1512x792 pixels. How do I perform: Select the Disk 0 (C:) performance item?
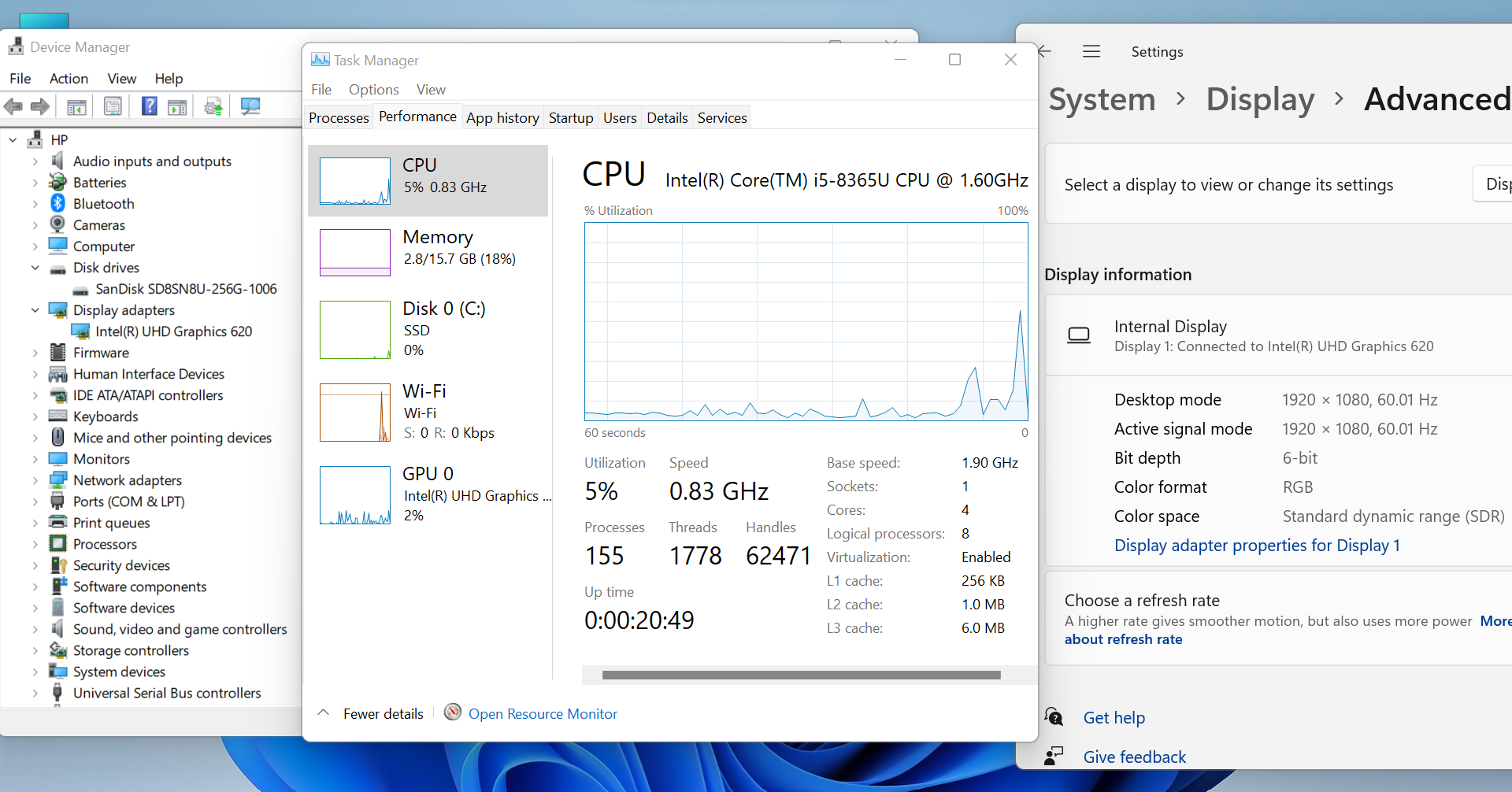pyautogui.click(x=428, y=330)
